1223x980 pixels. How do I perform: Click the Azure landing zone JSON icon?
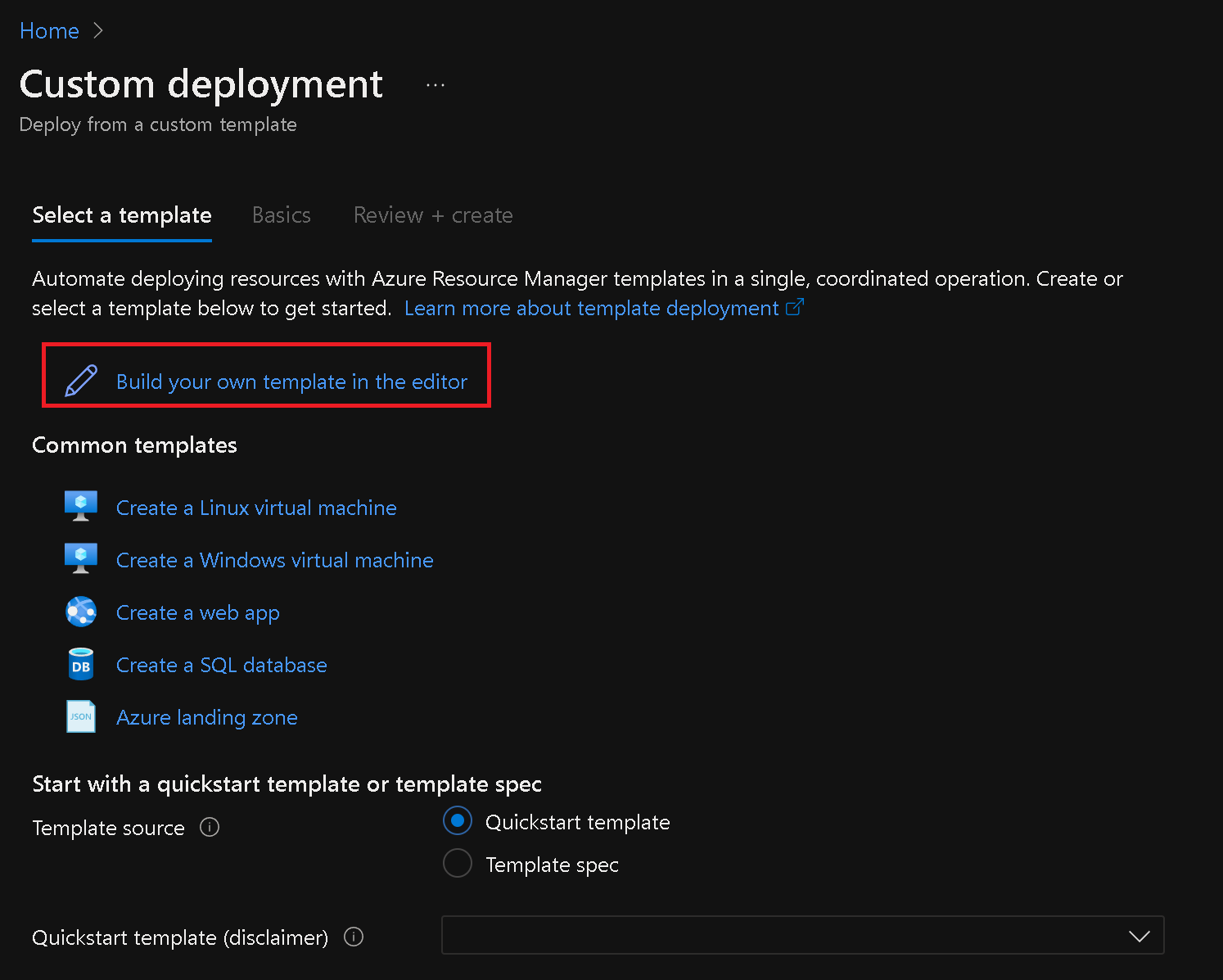[x=81, y=716]
